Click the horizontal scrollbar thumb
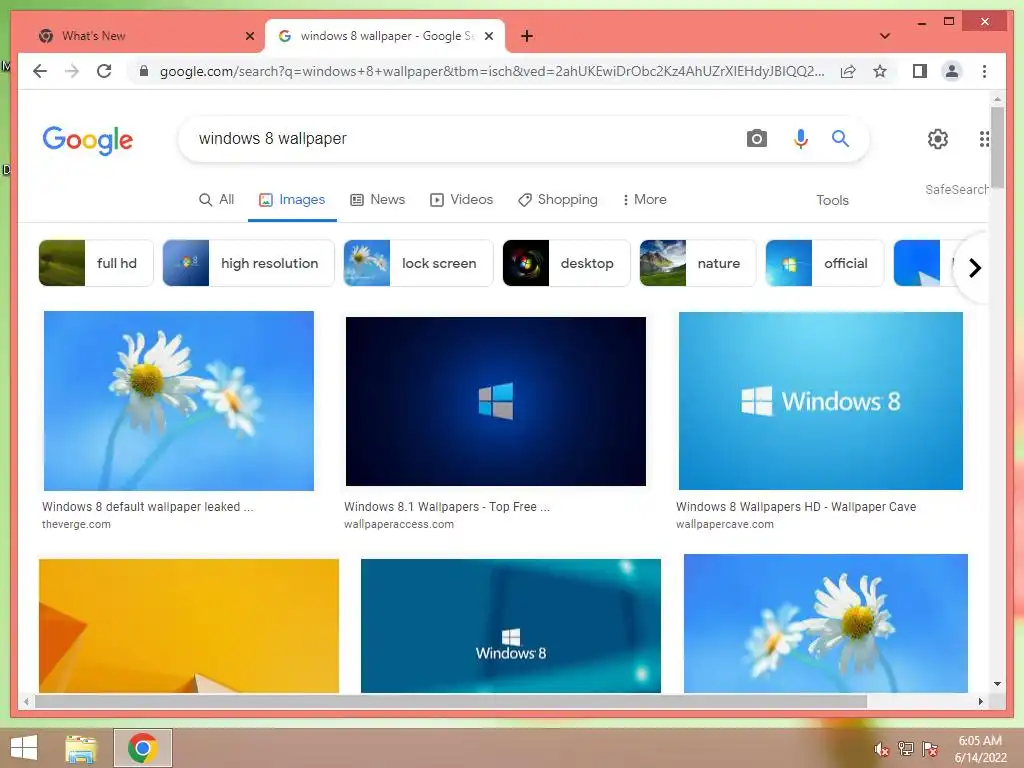This screenshot has width=1024, height=768. tap(451, 701)
